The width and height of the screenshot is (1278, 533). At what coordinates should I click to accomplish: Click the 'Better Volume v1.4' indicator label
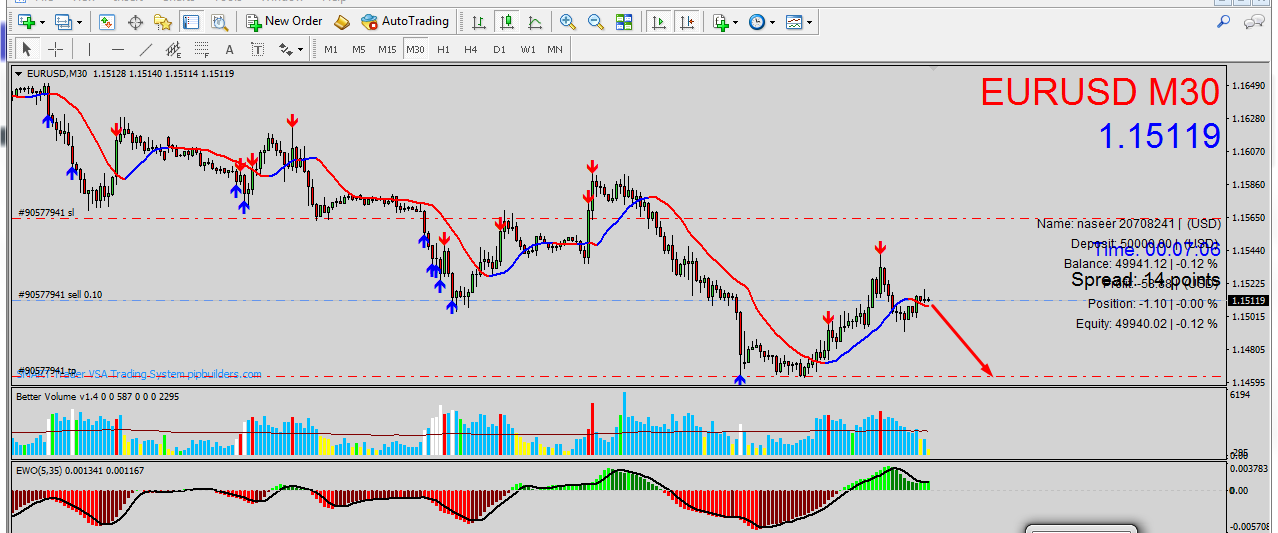pyautogui.click(x=54, y=397)
